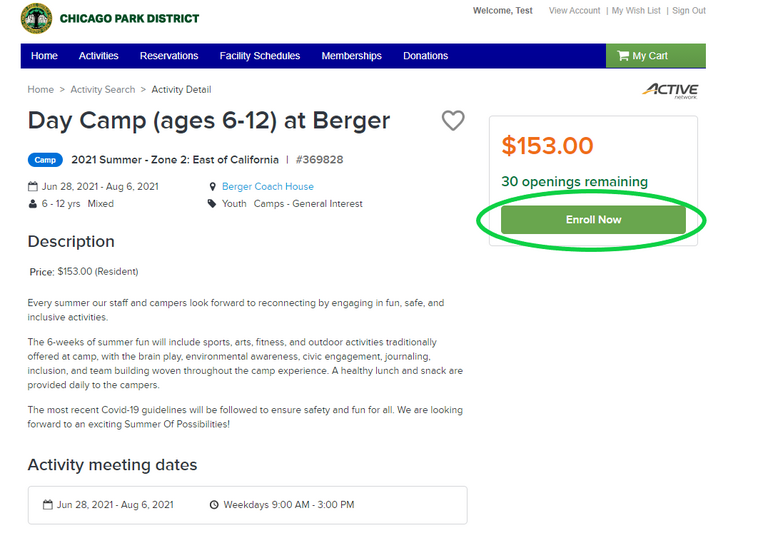Click the shopping cart icon
The width and height of the screenshot is (768, 538).
623,56
